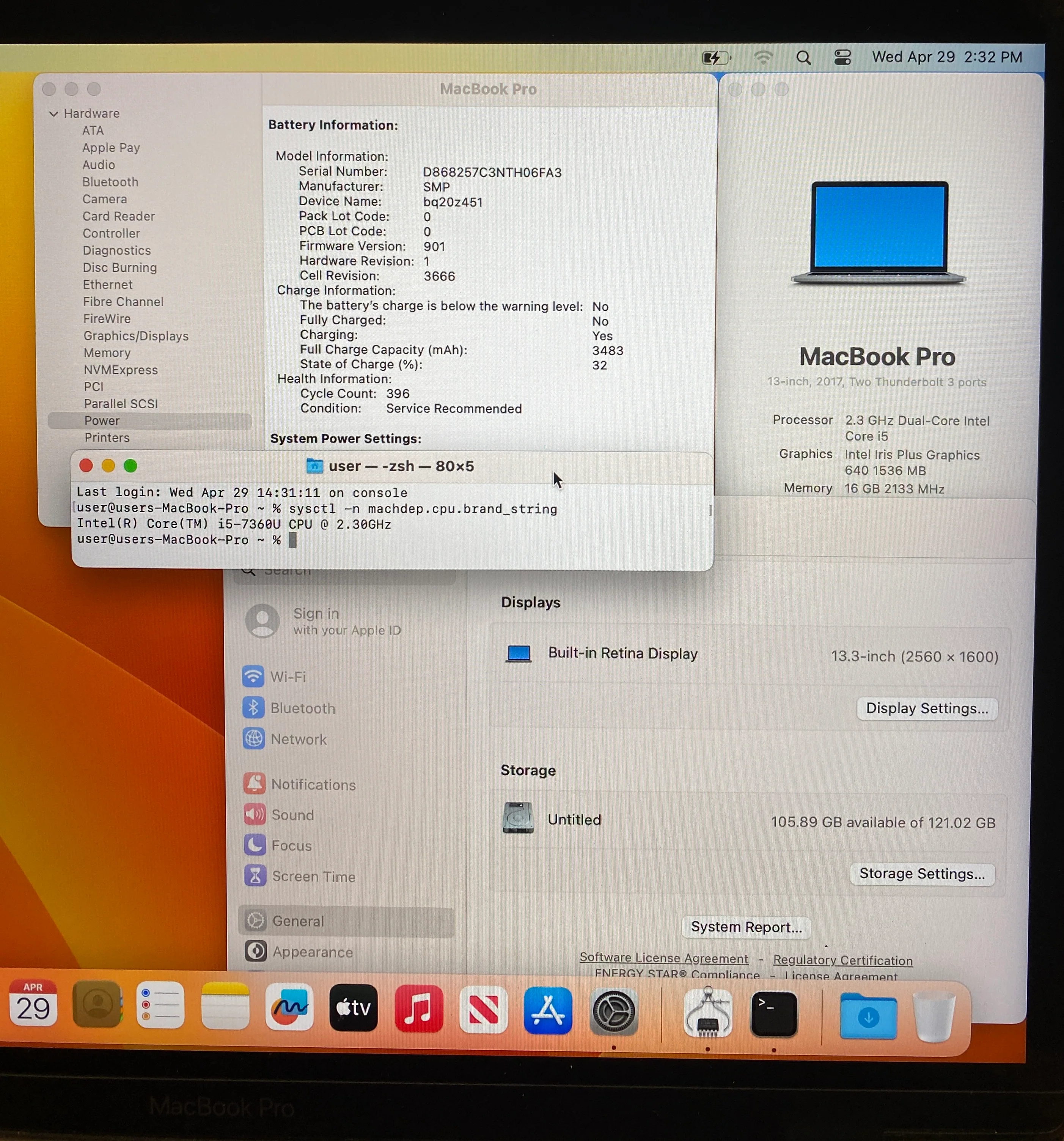Screen dimensions: 1064x1141
Task: Open Control Center from the menu bar
Action: click(x=842, y=57)
